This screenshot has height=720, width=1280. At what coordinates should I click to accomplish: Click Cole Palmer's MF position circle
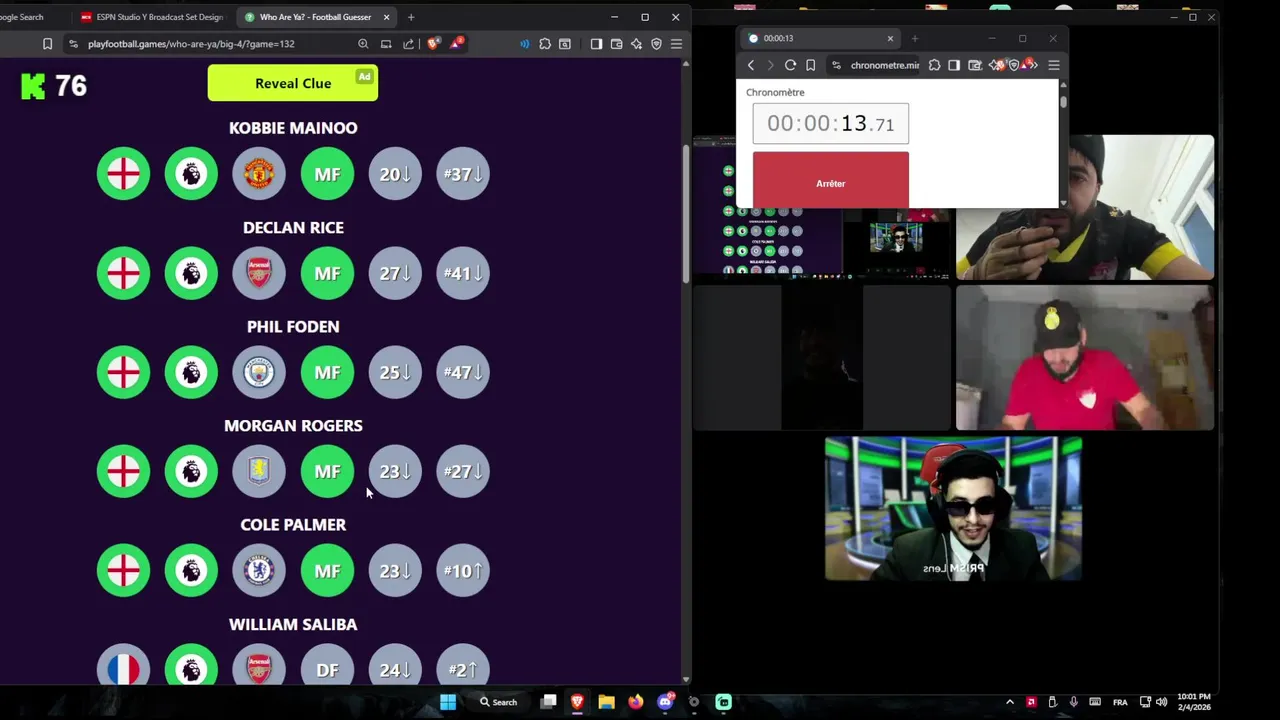pos(327,570)
